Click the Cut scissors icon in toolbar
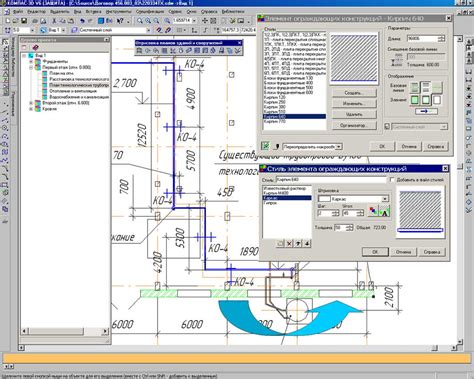Screen dimensions: 474x379 pyautogui.click(x=54, y=21)
